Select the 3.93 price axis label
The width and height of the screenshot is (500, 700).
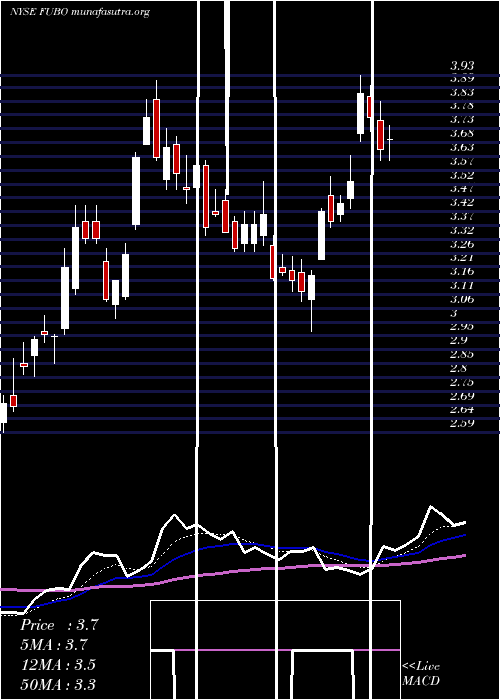[x=462, y=66]
